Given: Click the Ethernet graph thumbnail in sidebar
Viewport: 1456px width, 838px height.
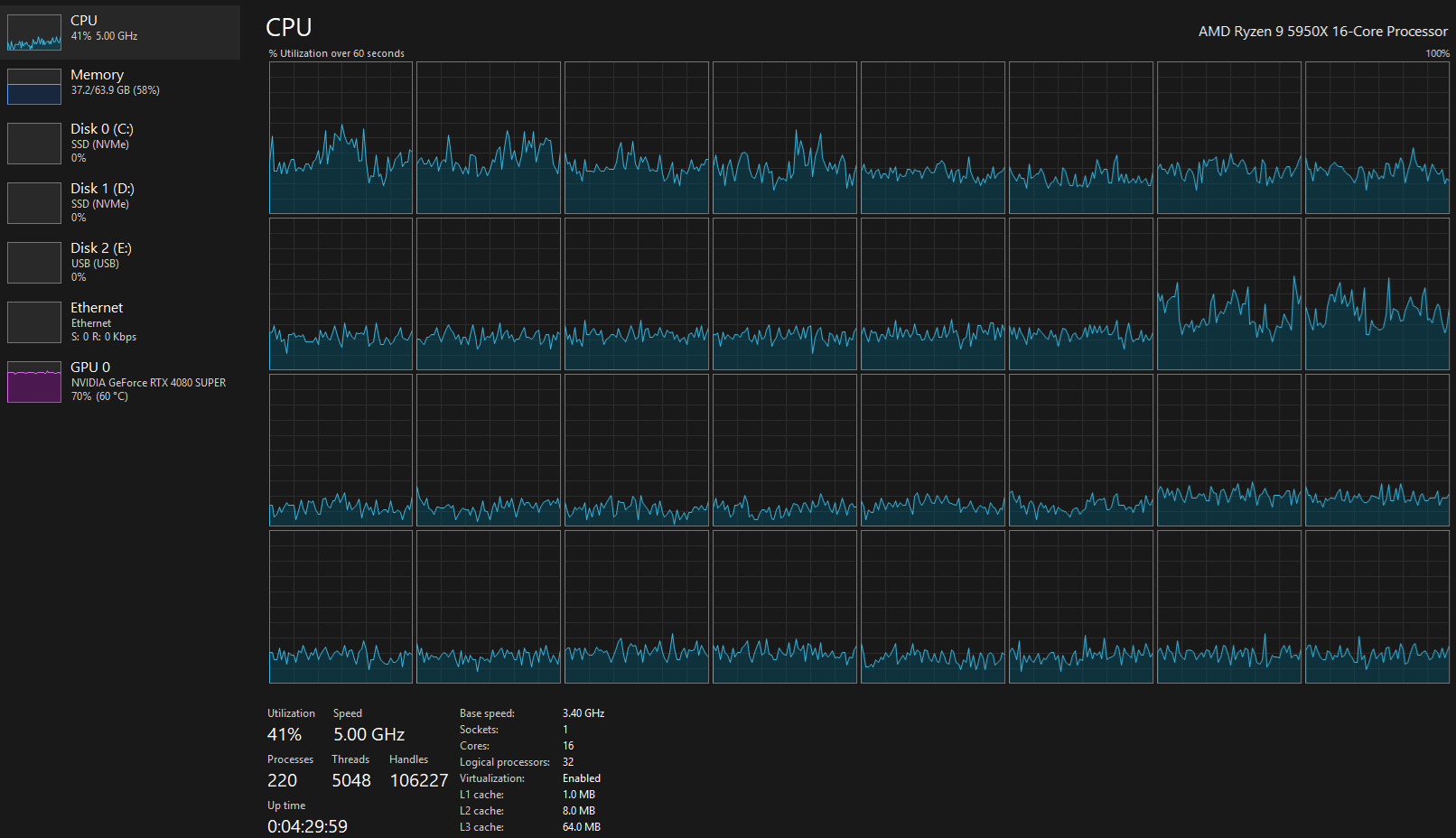Looking at the screenshot, I should pos(34,322).
